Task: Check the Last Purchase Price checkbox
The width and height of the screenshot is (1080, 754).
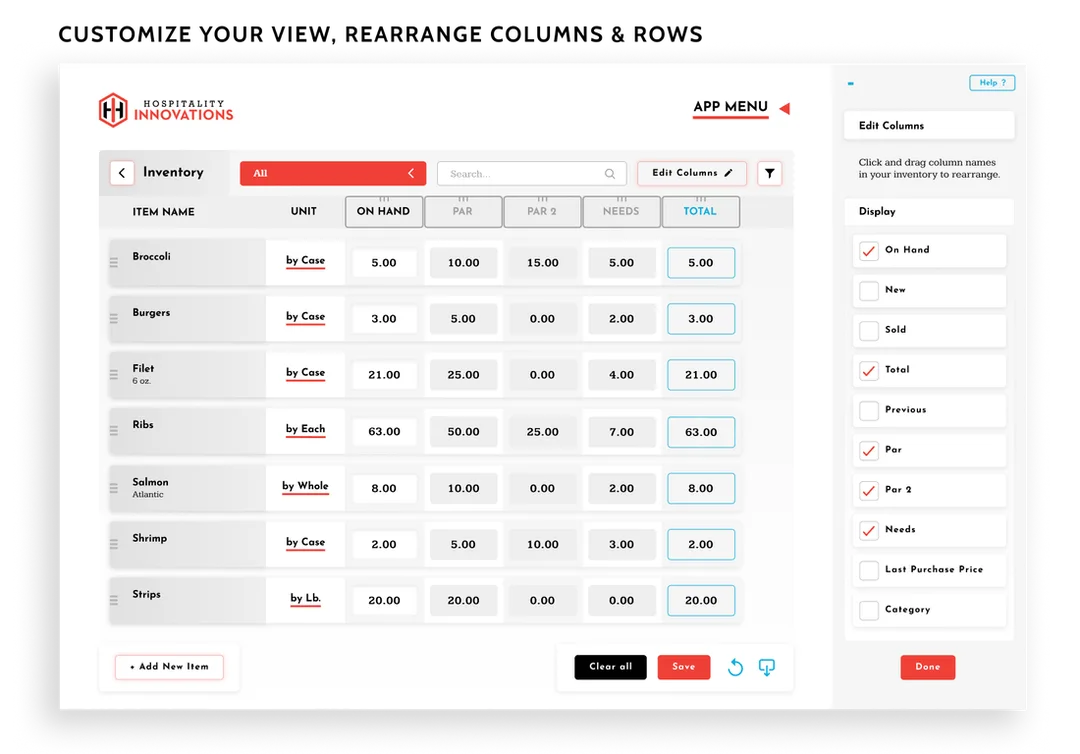Action: (869, 570)
